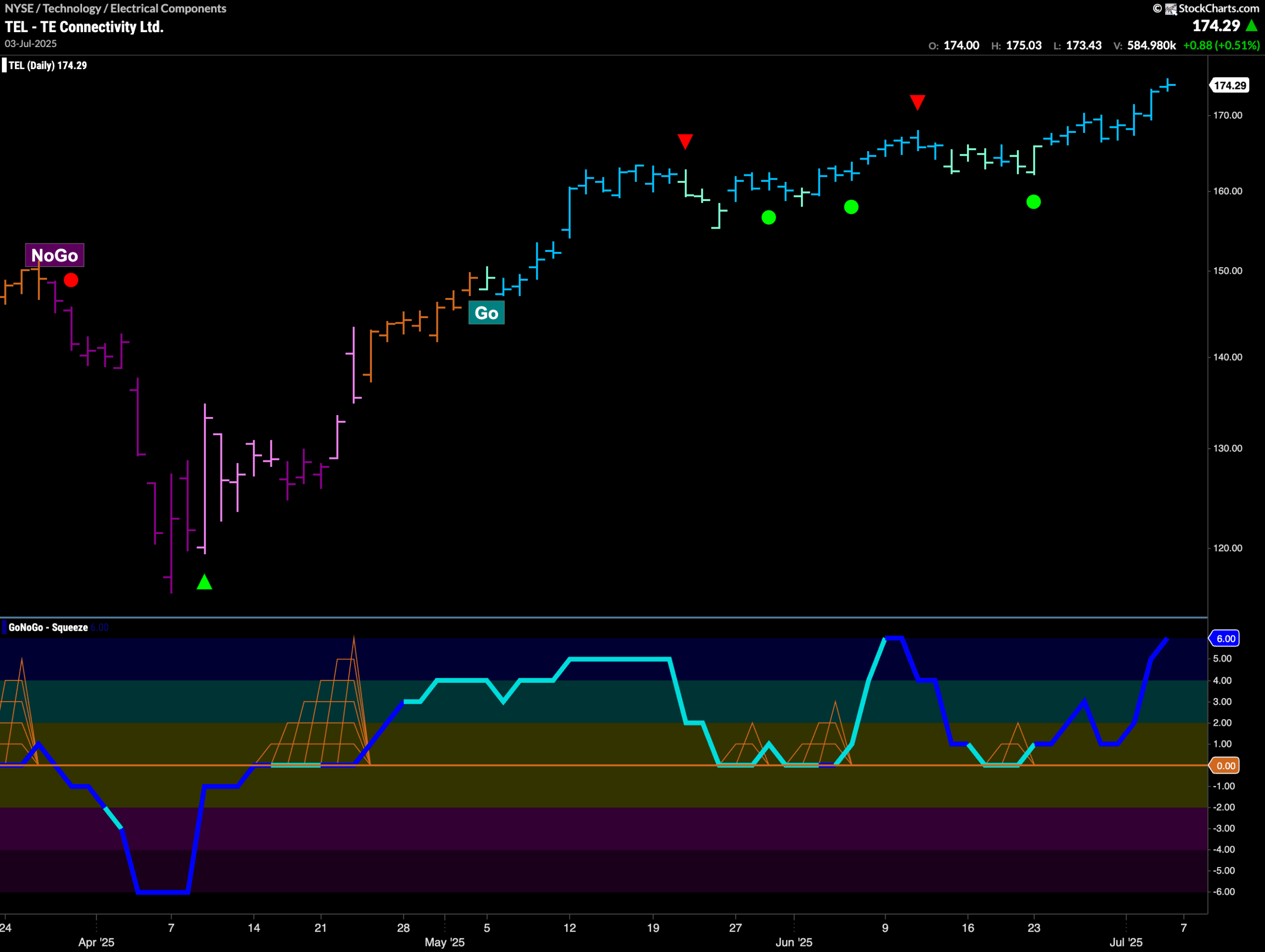The width and height of the screenshot is (1265, 952).
Task: Click the green circle near June 23
Action: click(1033, 202)
